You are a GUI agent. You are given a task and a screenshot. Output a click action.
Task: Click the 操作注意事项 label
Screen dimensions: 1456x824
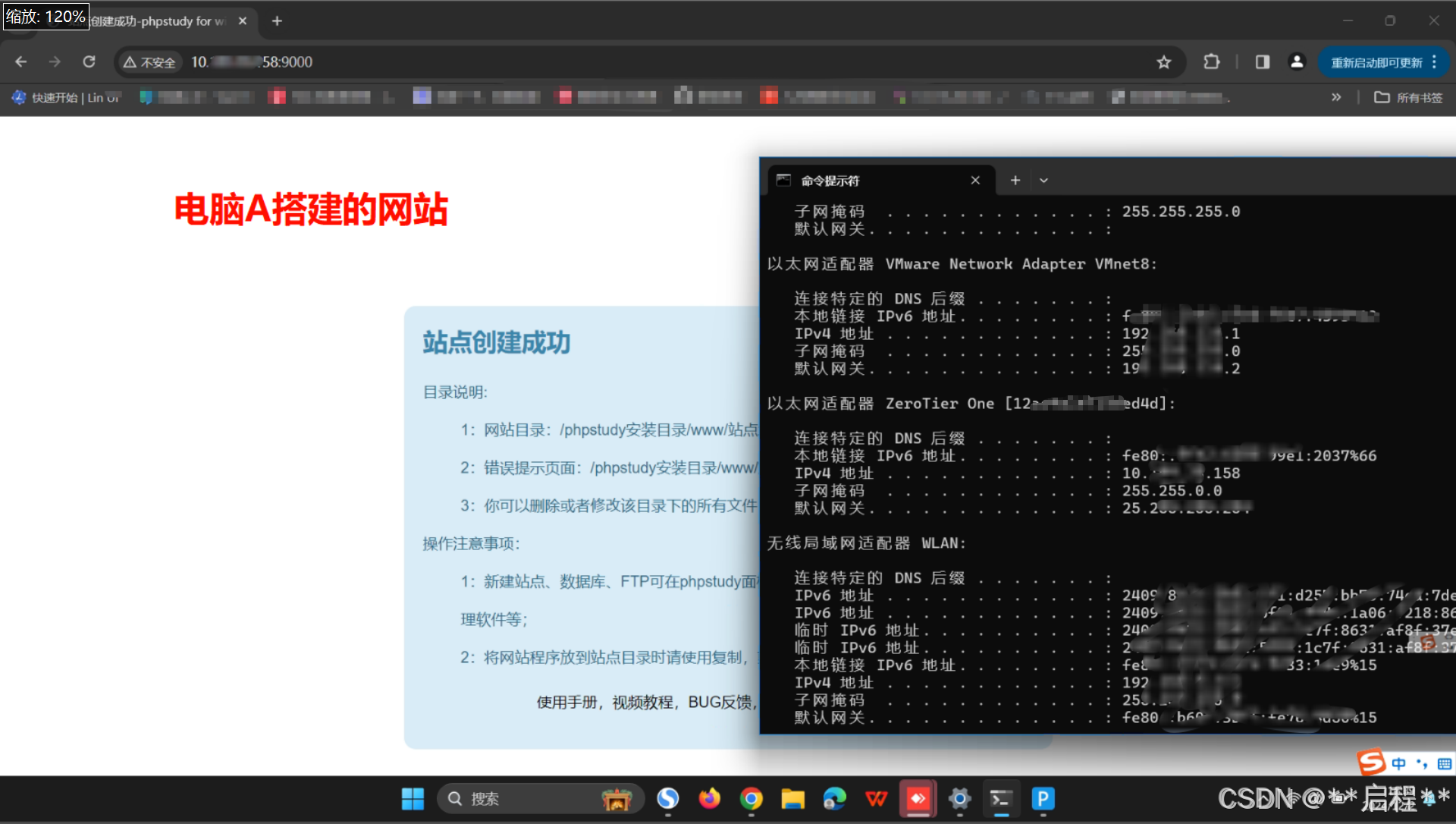(471, 544)
